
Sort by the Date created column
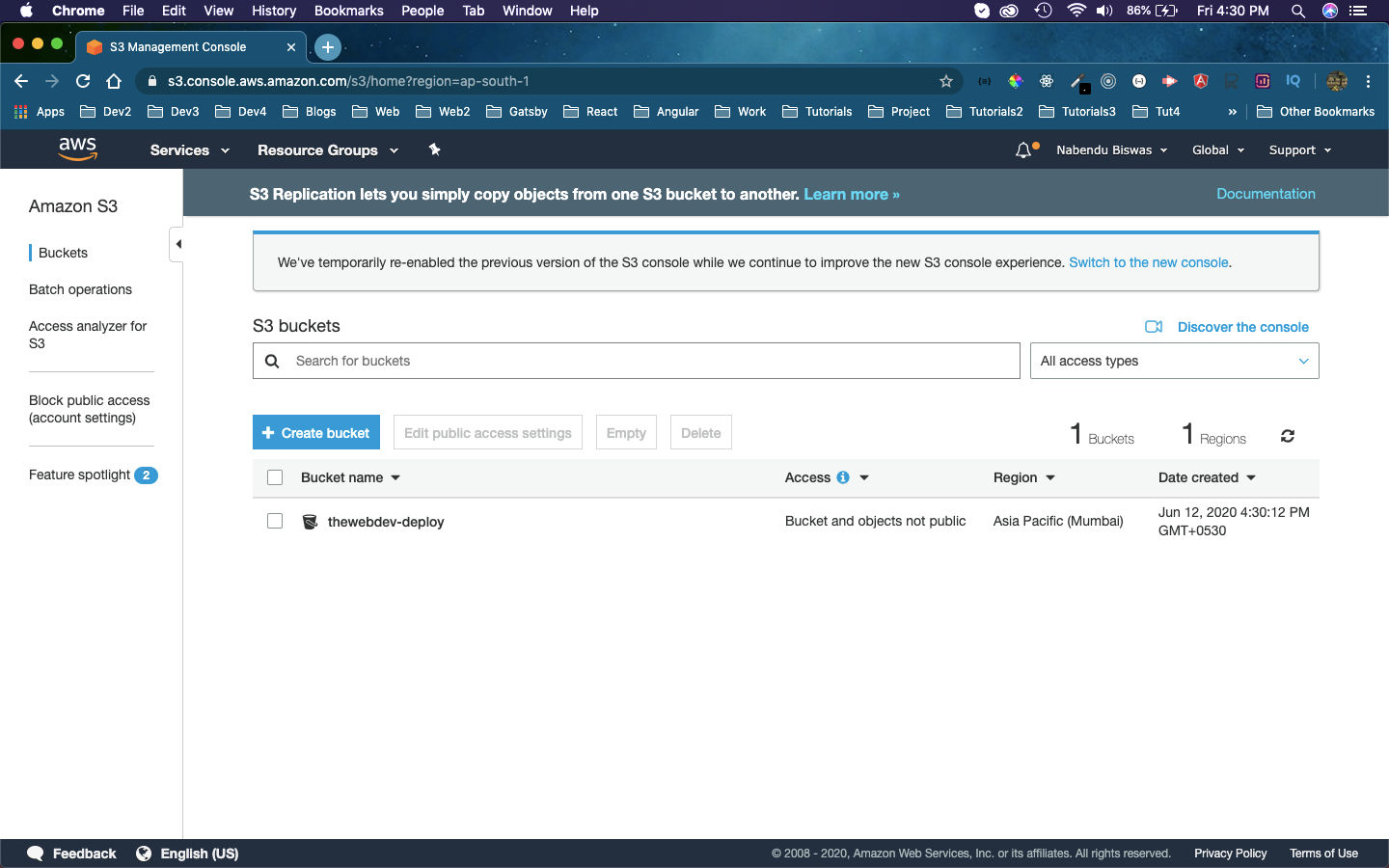pyautogui.click(x=1207, y=477)
